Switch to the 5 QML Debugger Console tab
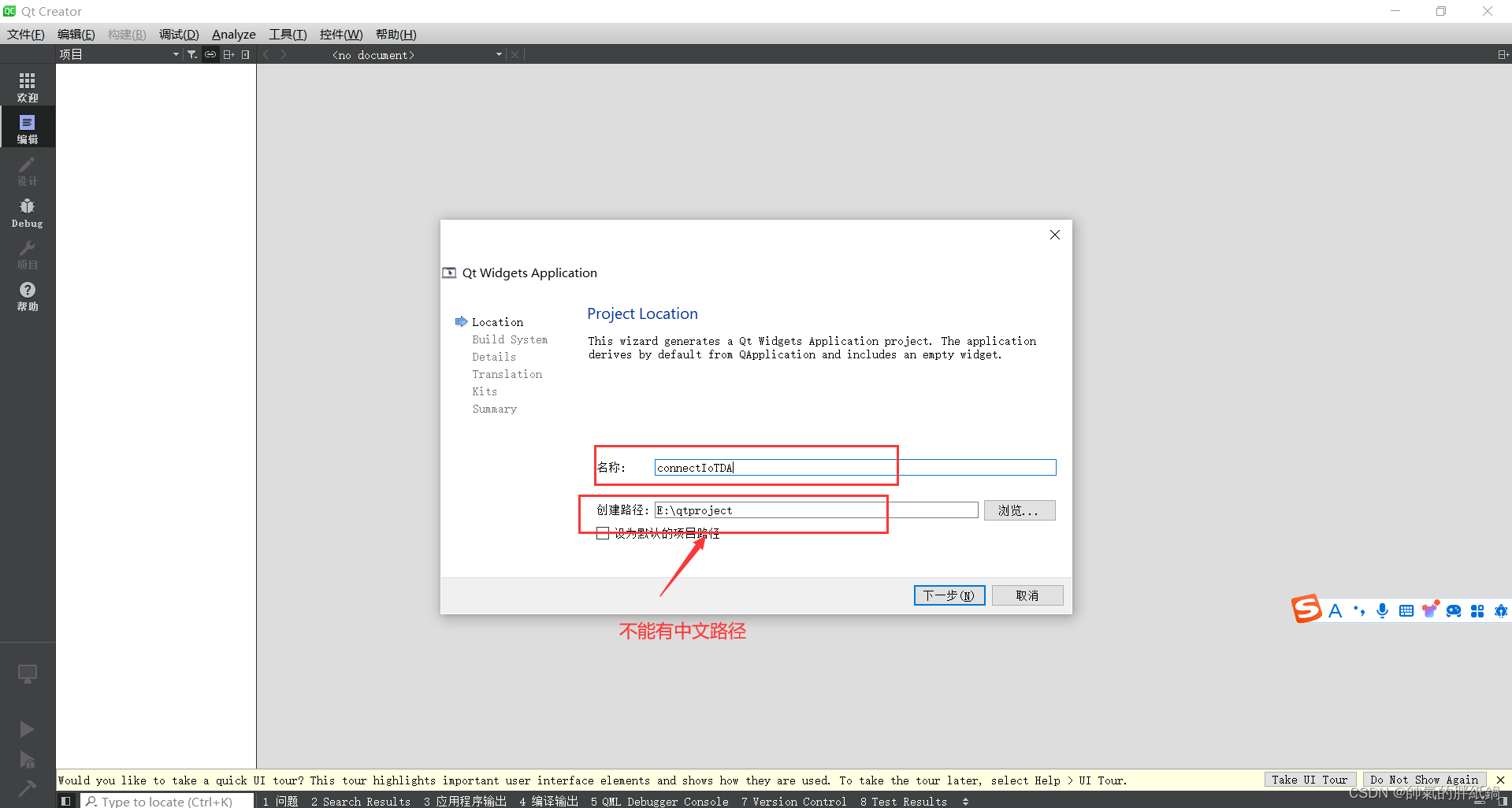The height and width of the screenshot is (808, 1512). [x=659, y=801]
